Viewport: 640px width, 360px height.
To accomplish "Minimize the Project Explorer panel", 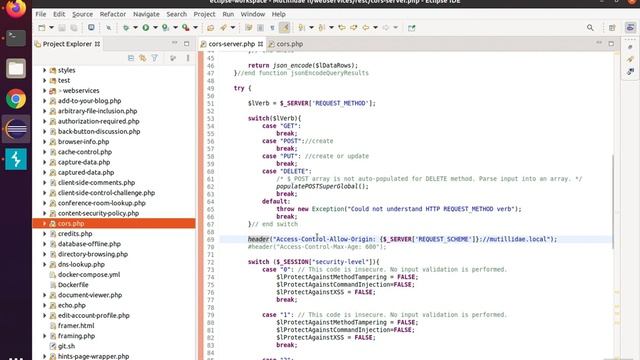I will pos(175,43).
